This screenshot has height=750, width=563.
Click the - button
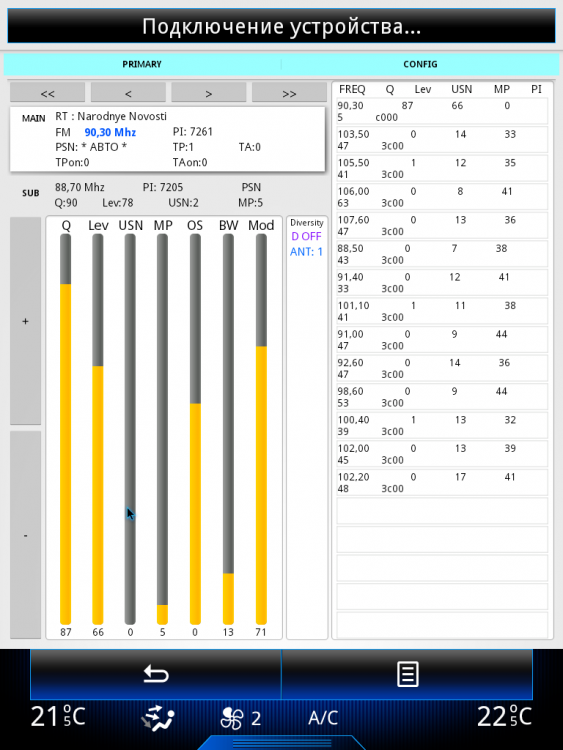[x=25, y=535]
